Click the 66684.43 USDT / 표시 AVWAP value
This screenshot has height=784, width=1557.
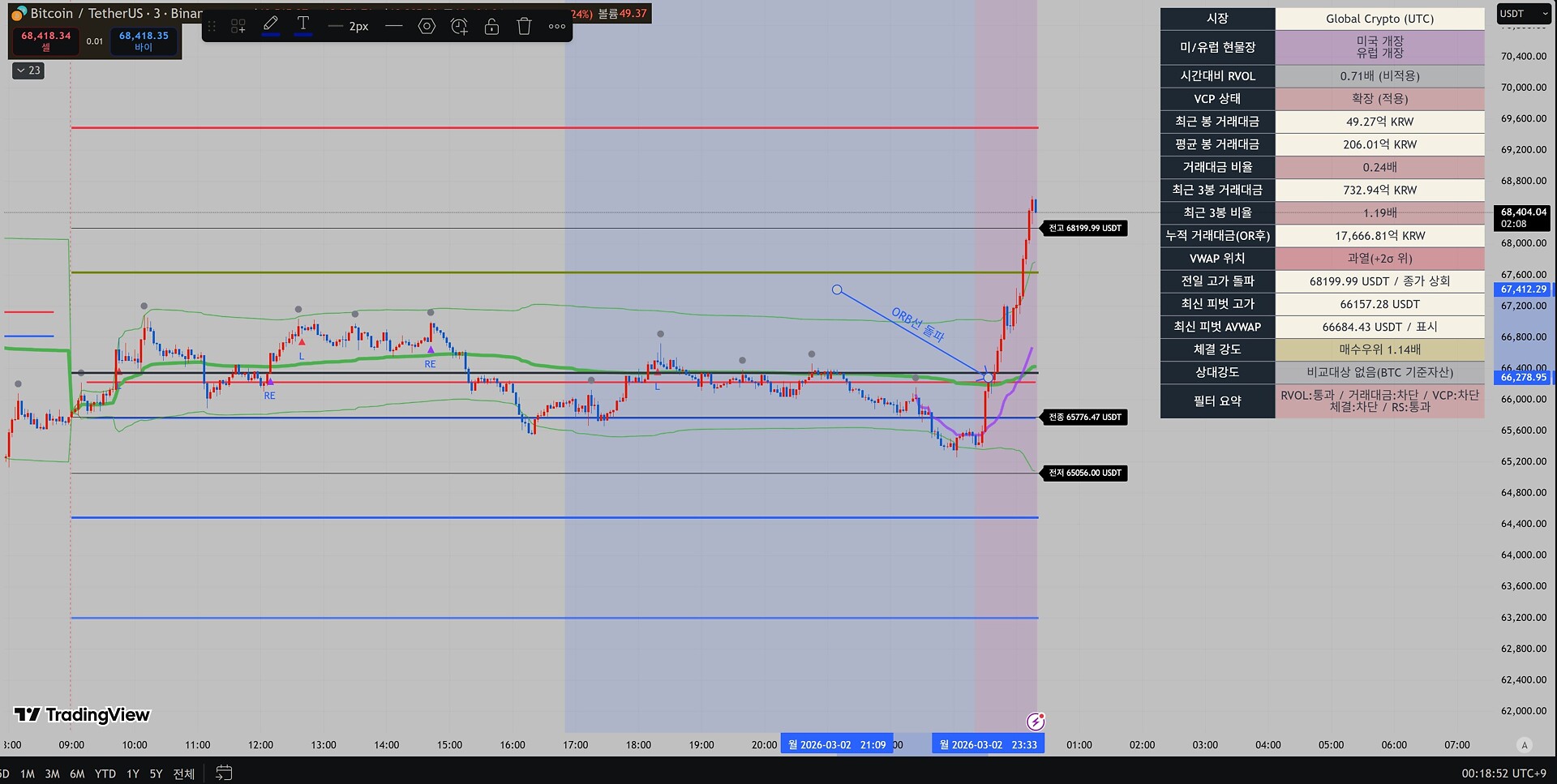tap(1379, 327)
